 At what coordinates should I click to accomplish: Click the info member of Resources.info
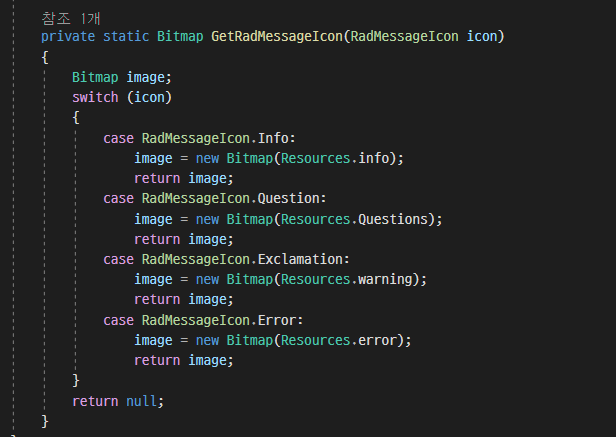point(377,158)
